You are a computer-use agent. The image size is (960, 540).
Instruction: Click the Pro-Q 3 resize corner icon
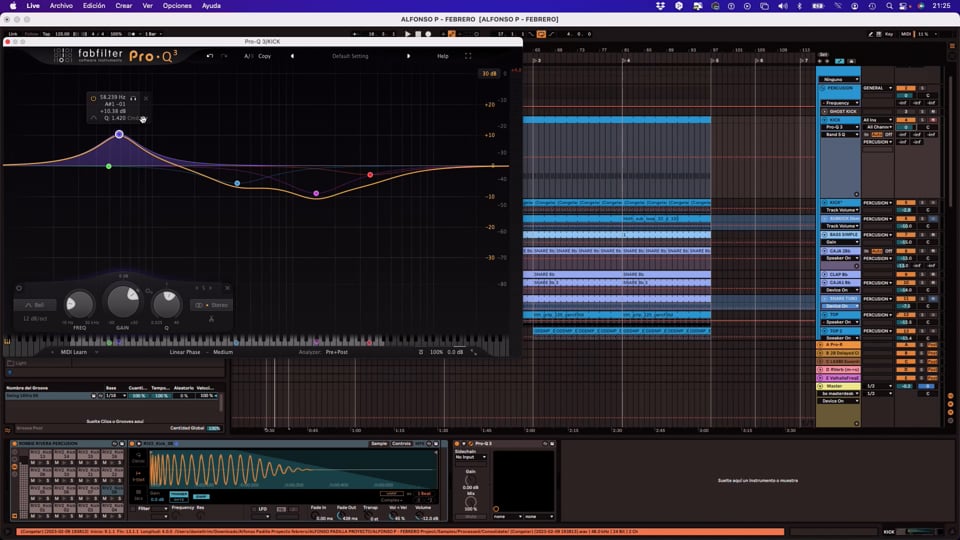[473, 352]
